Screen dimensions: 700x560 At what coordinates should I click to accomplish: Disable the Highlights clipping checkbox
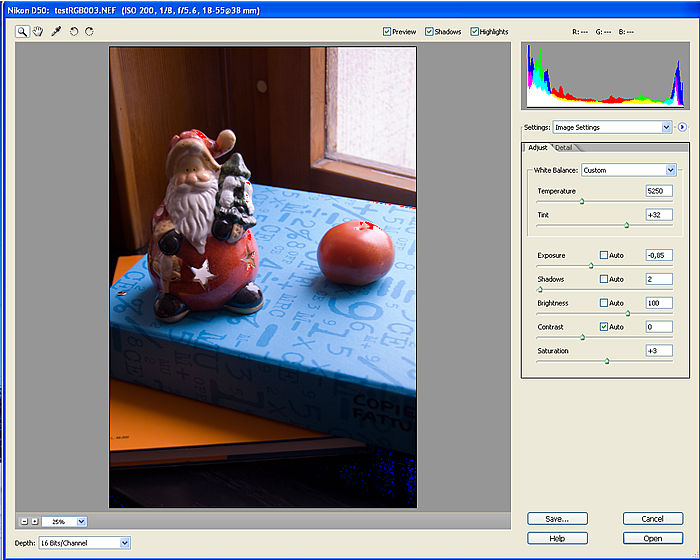(x=474, y=32)
